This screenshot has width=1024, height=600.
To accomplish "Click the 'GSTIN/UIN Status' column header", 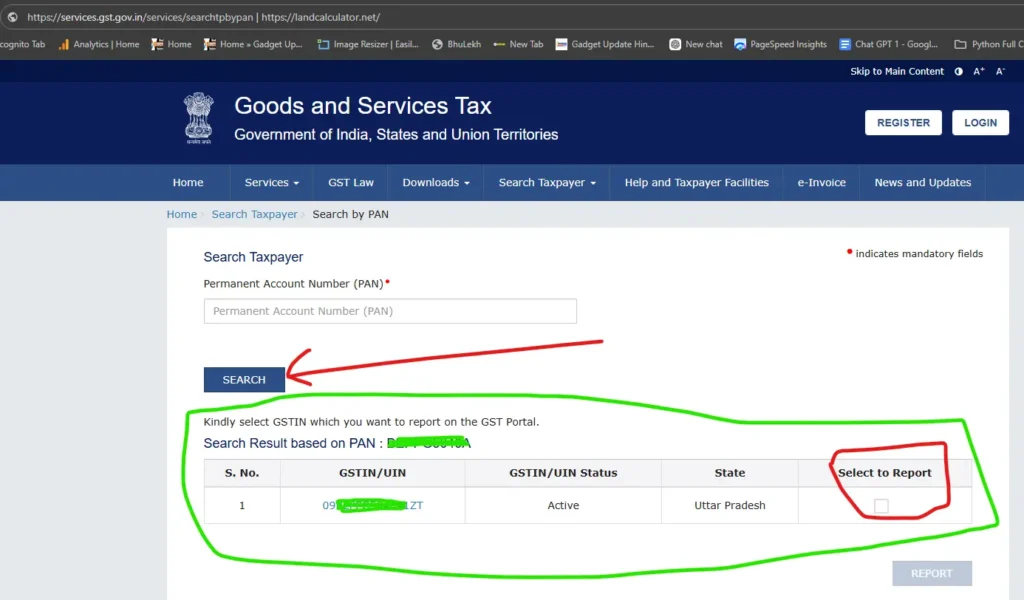I will coord(563,473).
